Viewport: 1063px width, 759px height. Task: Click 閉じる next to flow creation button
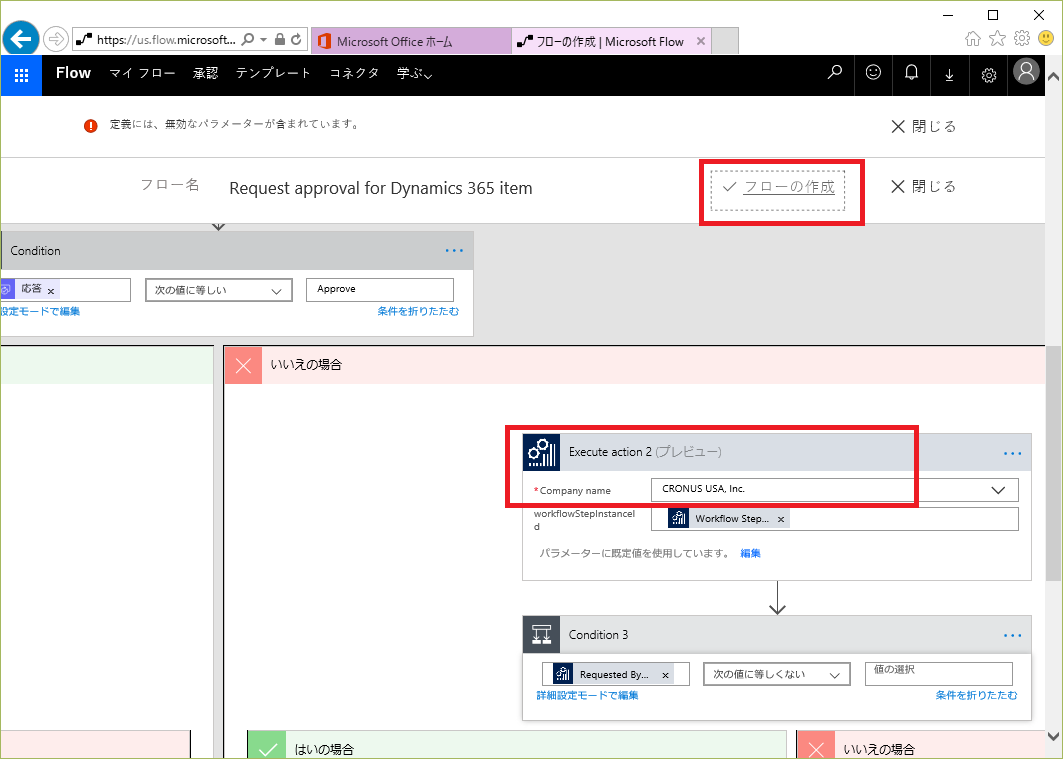tap(923, 186)
